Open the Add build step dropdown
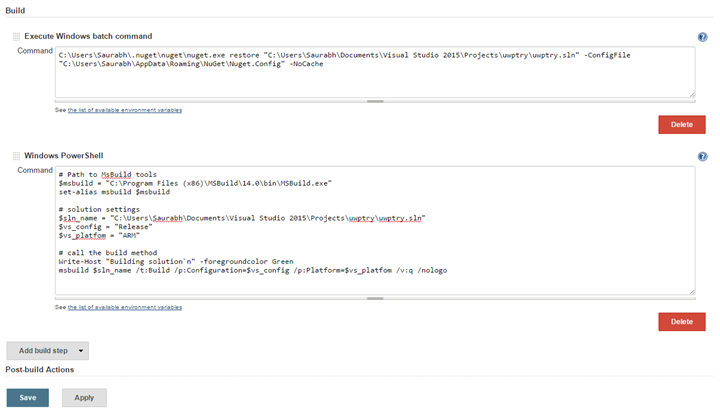 (x=40, y=351)
